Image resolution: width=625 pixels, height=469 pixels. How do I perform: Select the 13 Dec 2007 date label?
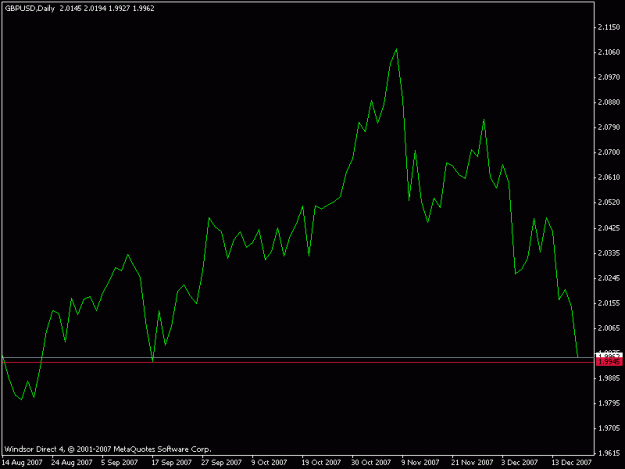[572, 463]
